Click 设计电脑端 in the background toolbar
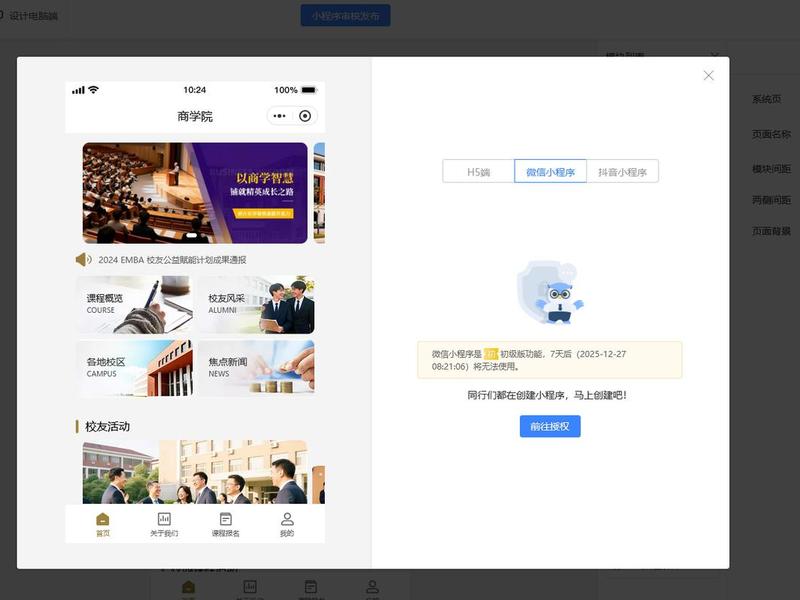Image resolution: width=800 pixels, height=600 pixels. pos(34,16)
